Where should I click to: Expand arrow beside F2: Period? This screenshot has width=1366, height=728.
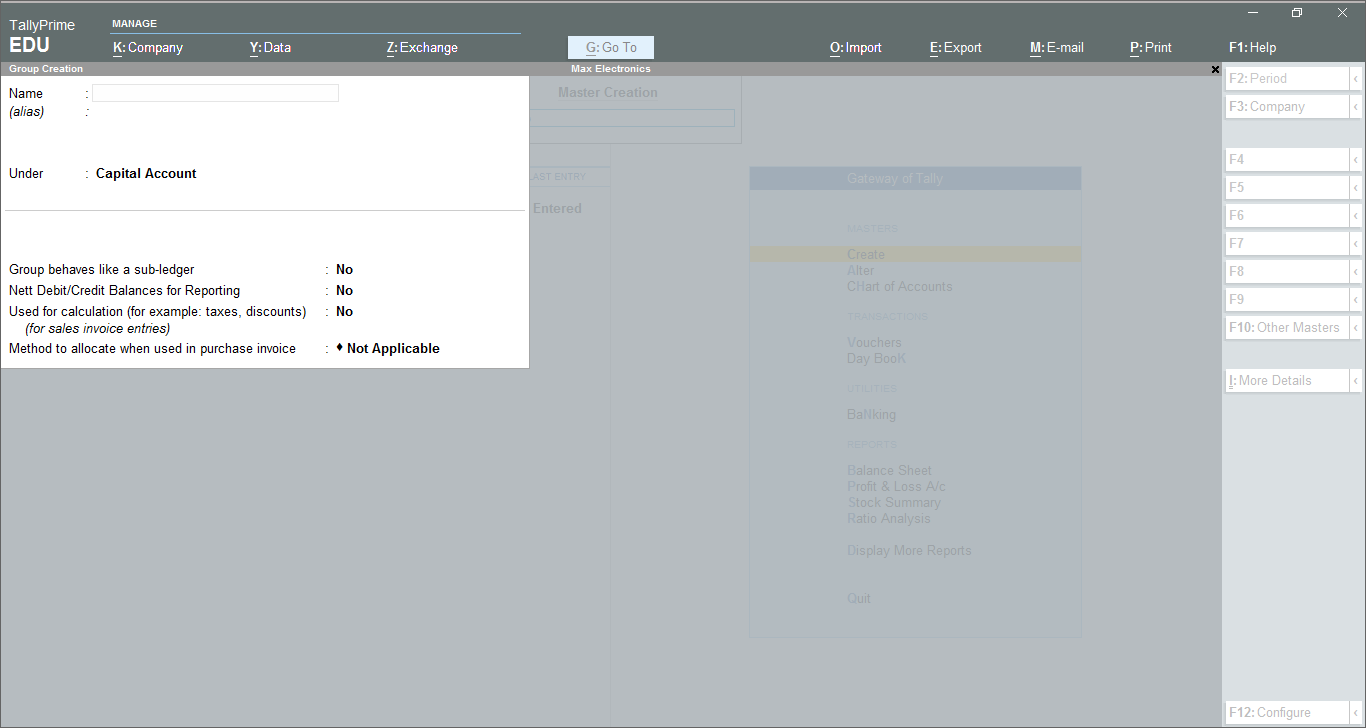1356,78
